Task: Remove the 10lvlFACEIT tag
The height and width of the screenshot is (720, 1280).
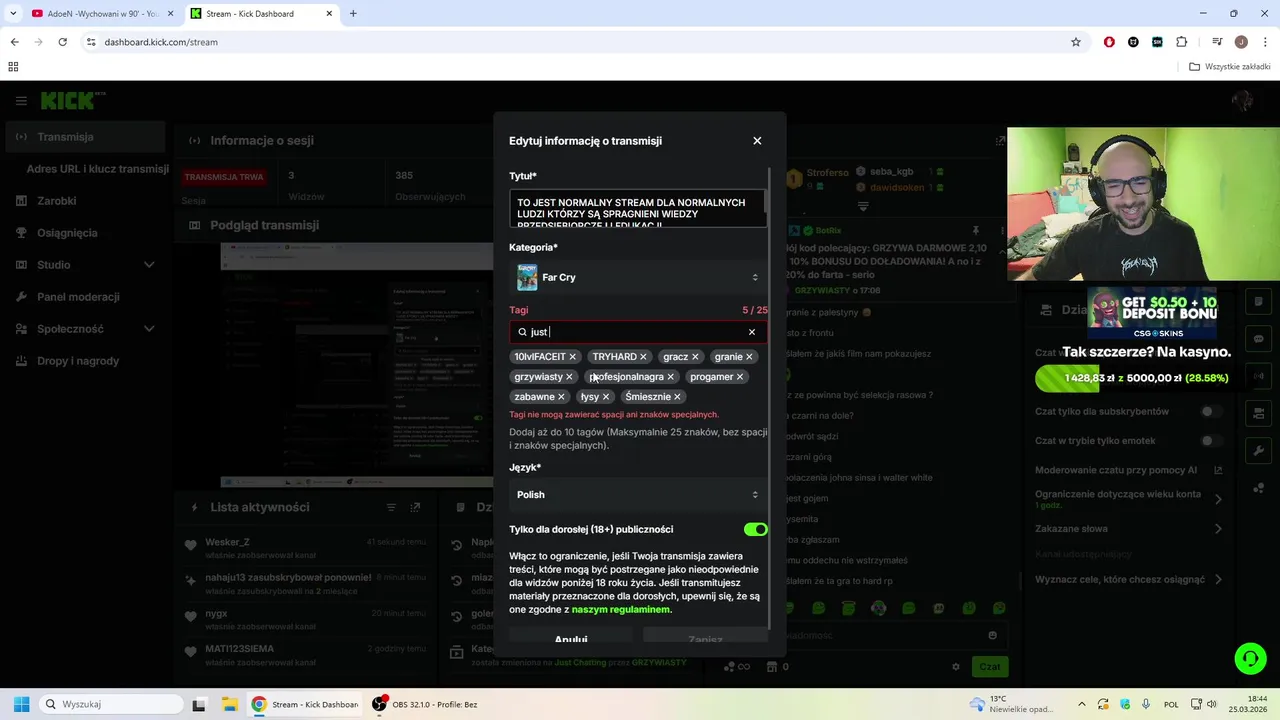Action: pos(573,357)
